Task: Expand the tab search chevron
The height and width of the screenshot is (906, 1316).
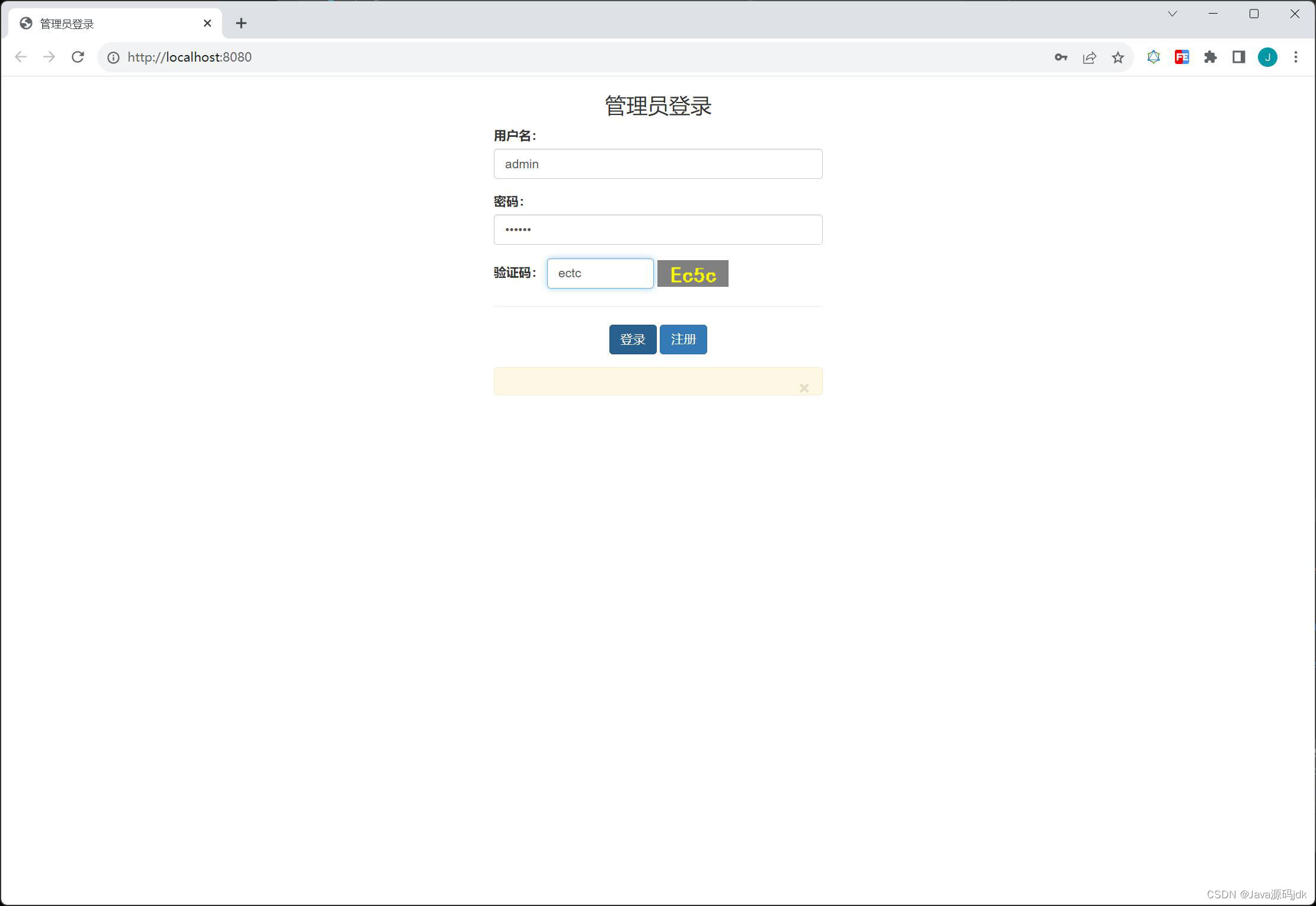Action: pos(1173,14)
